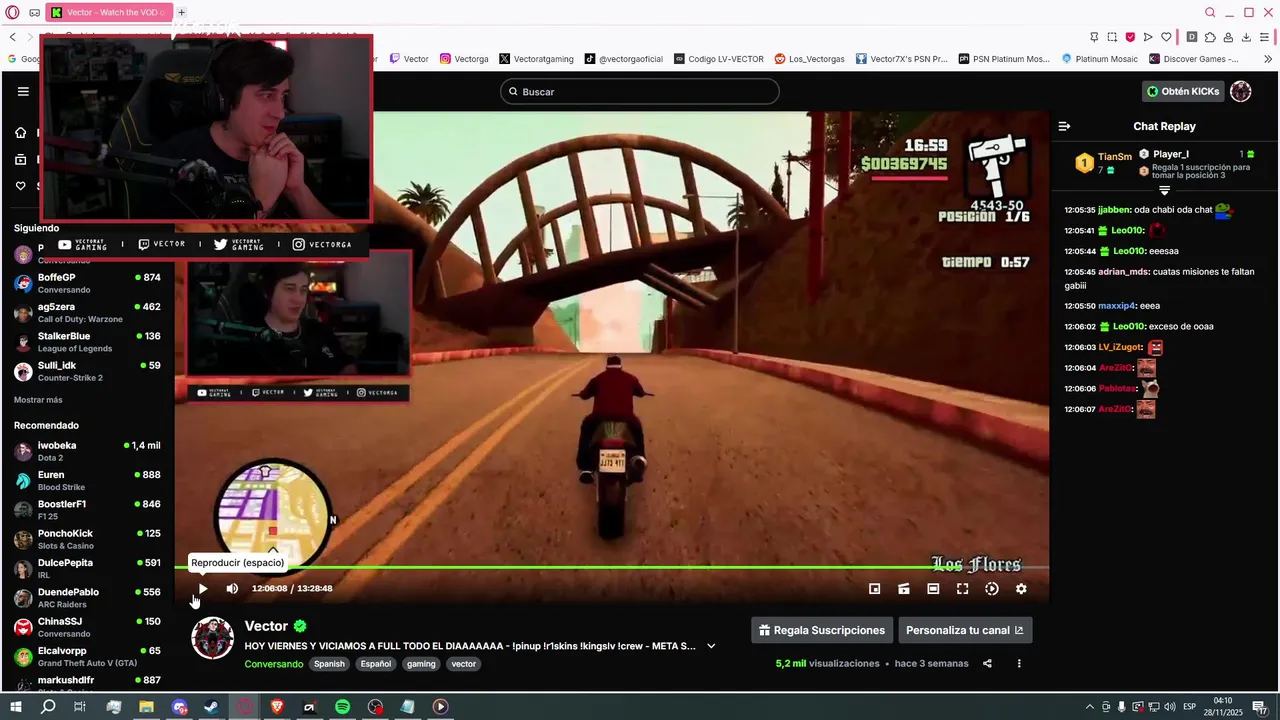Open Vector channel avatar

tap(212, 638)
